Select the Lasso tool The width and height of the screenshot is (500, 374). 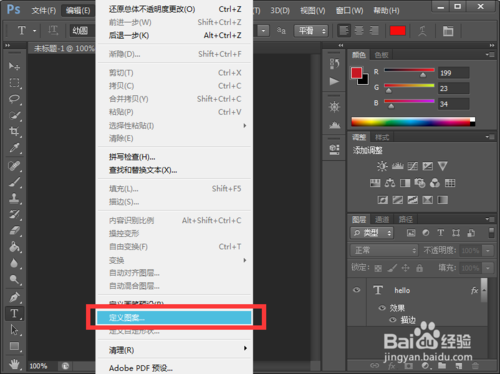(14, 99)
